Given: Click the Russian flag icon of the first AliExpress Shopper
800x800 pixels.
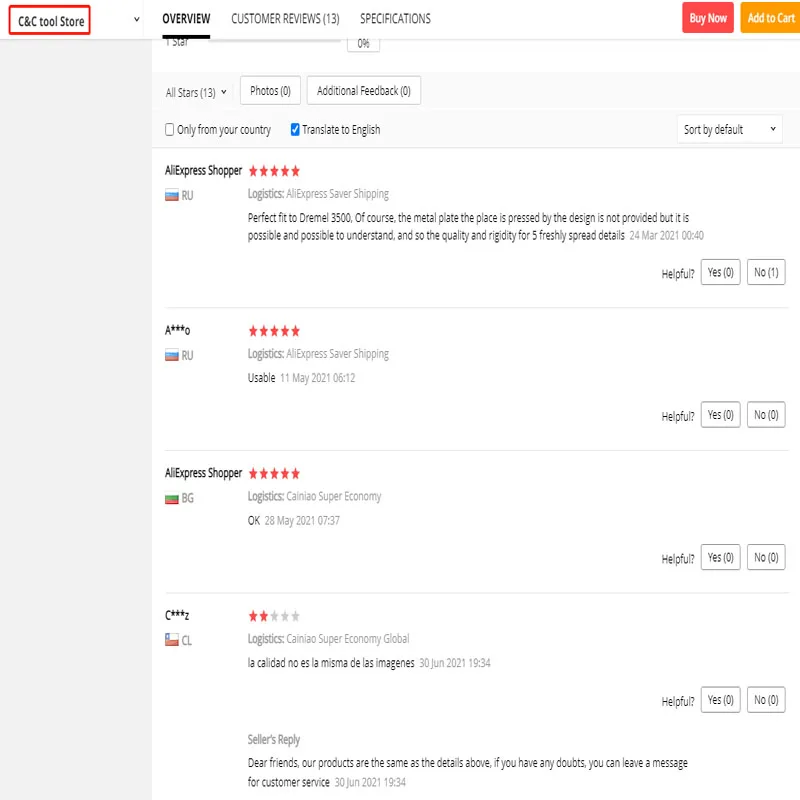Looking at the screenshot, I should tap(171, 195).
